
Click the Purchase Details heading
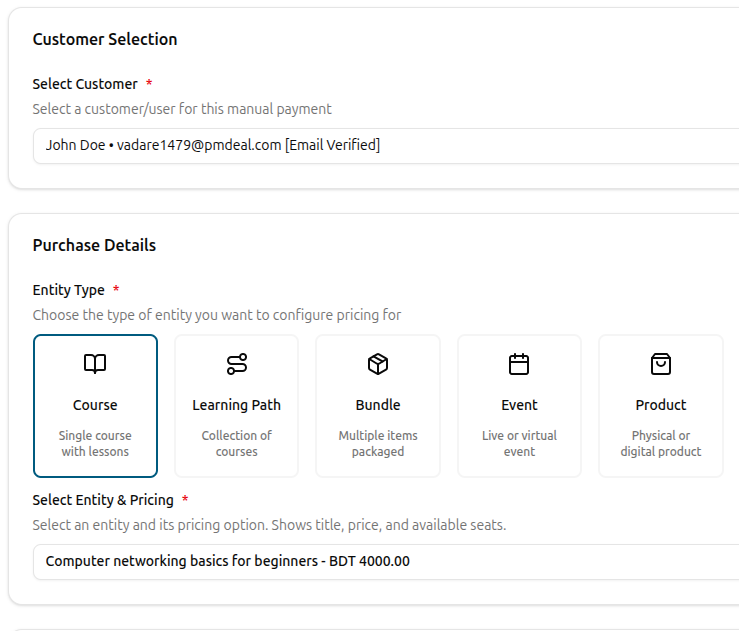(x=94, y=245)
